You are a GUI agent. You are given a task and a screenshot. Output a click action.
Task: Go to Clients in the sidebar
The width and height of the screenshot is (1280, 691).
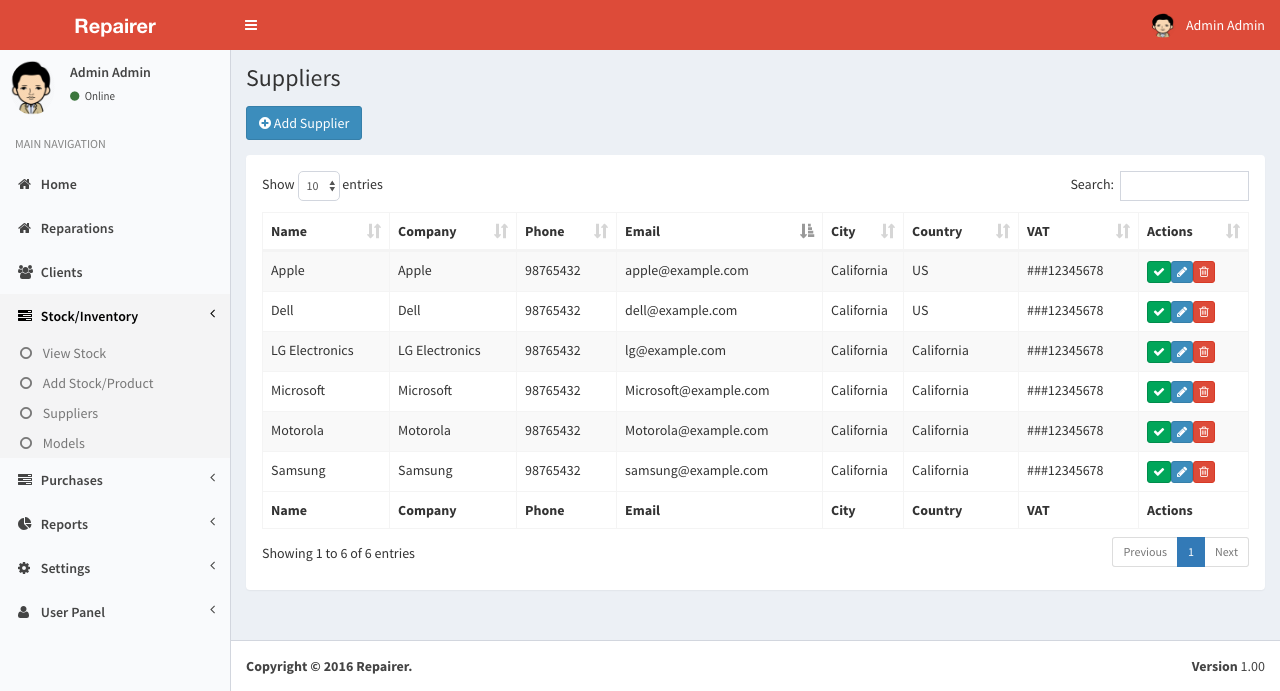tap(61, 272)
